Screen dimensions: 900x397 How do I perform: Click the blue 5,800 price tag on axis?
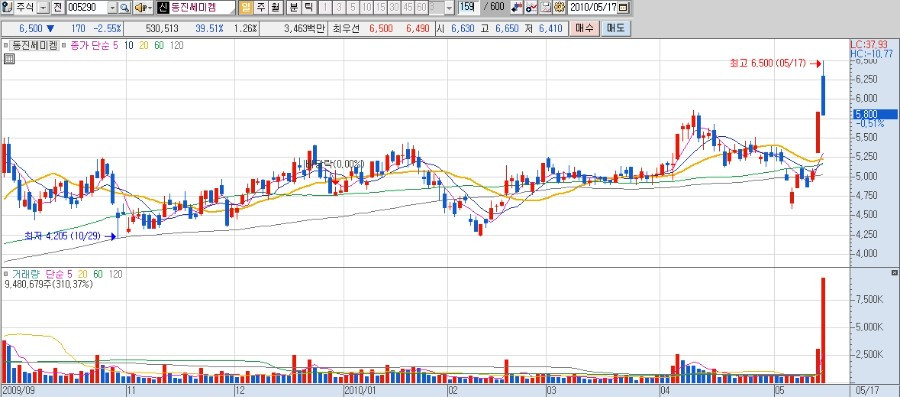[876, 114]
